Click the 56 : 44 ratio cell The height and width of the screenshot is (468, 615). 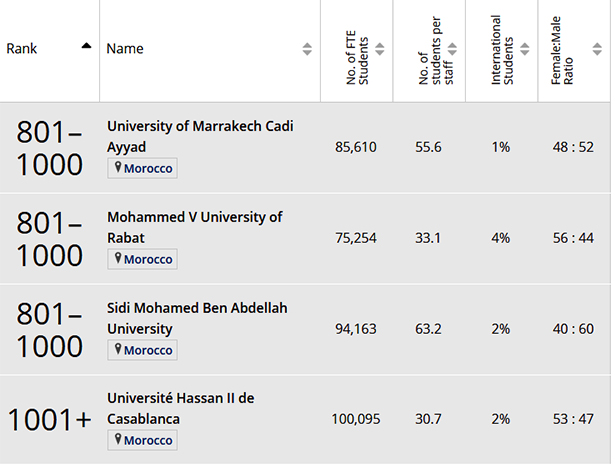point(572,238)
